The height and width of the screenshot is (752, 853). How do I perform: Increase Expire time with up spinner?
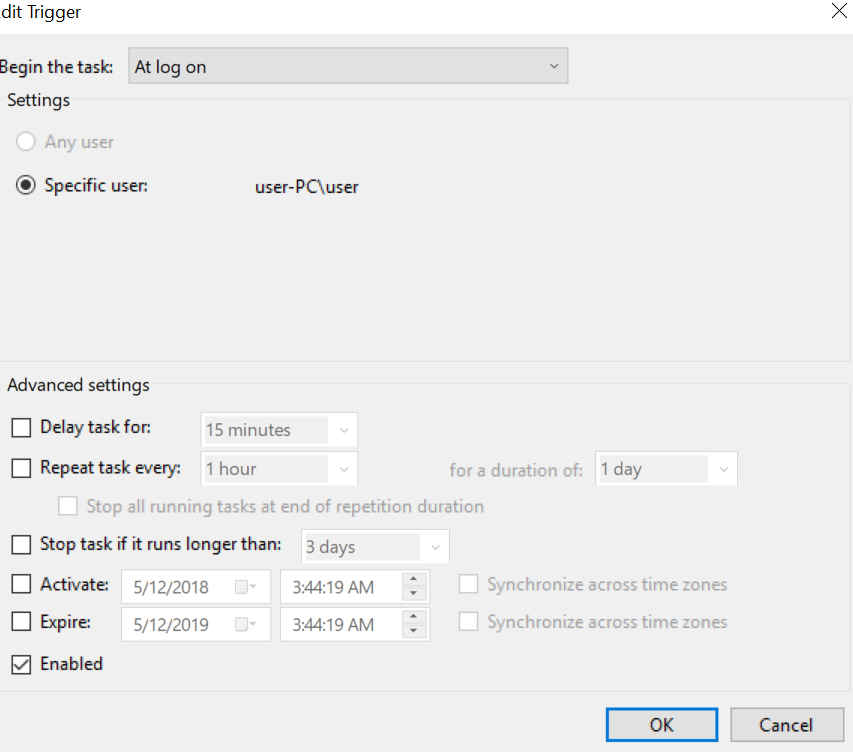pyautogui.click(x=413, y=617)
